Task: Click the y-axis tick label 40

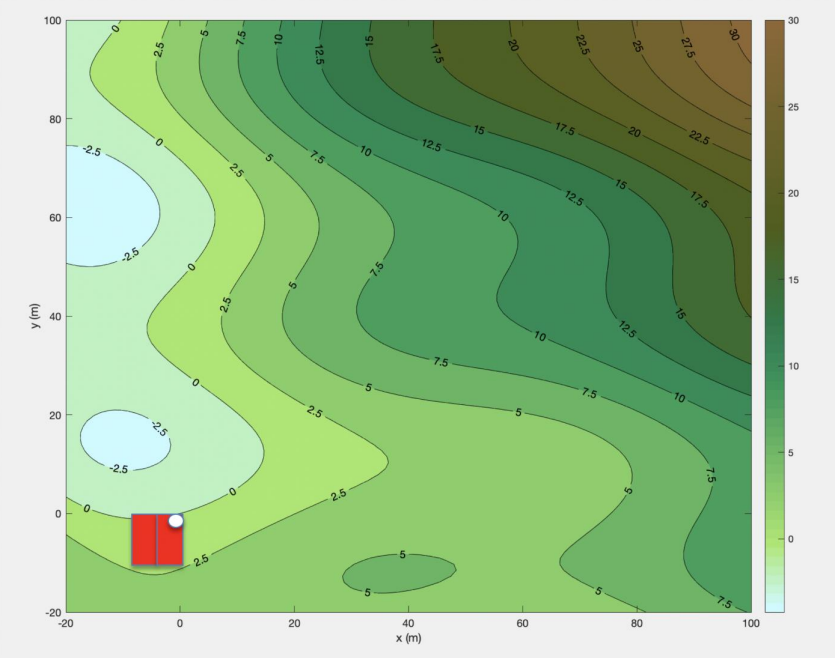Action: pos(55,316)
